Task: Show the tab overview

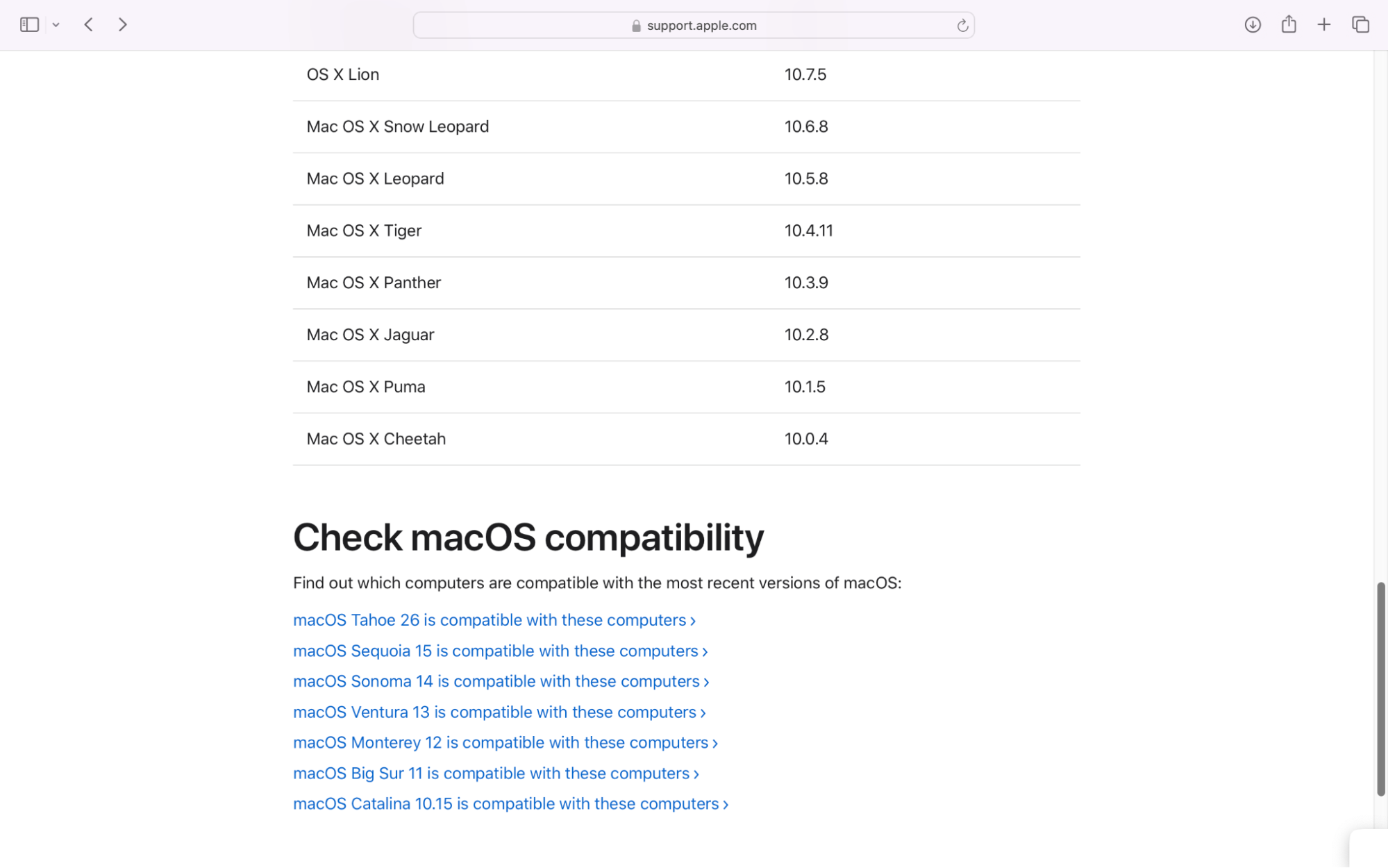Action: click(1360, 24)
